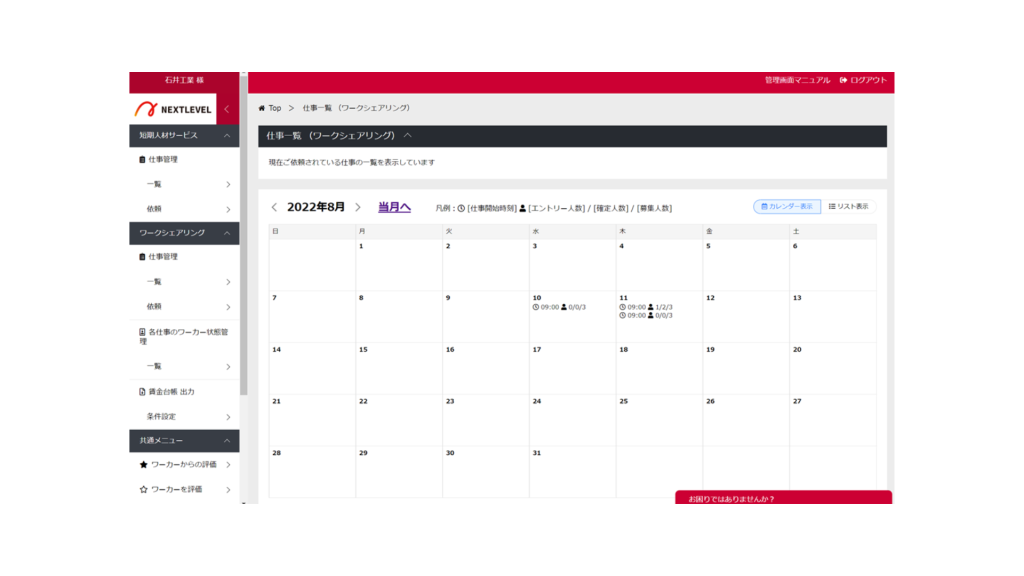The height and width of the screenshot is (576, 1024).
Task: Click the chevron of 依頼 under 短期人材サービス
Action: tap(228, 210)
